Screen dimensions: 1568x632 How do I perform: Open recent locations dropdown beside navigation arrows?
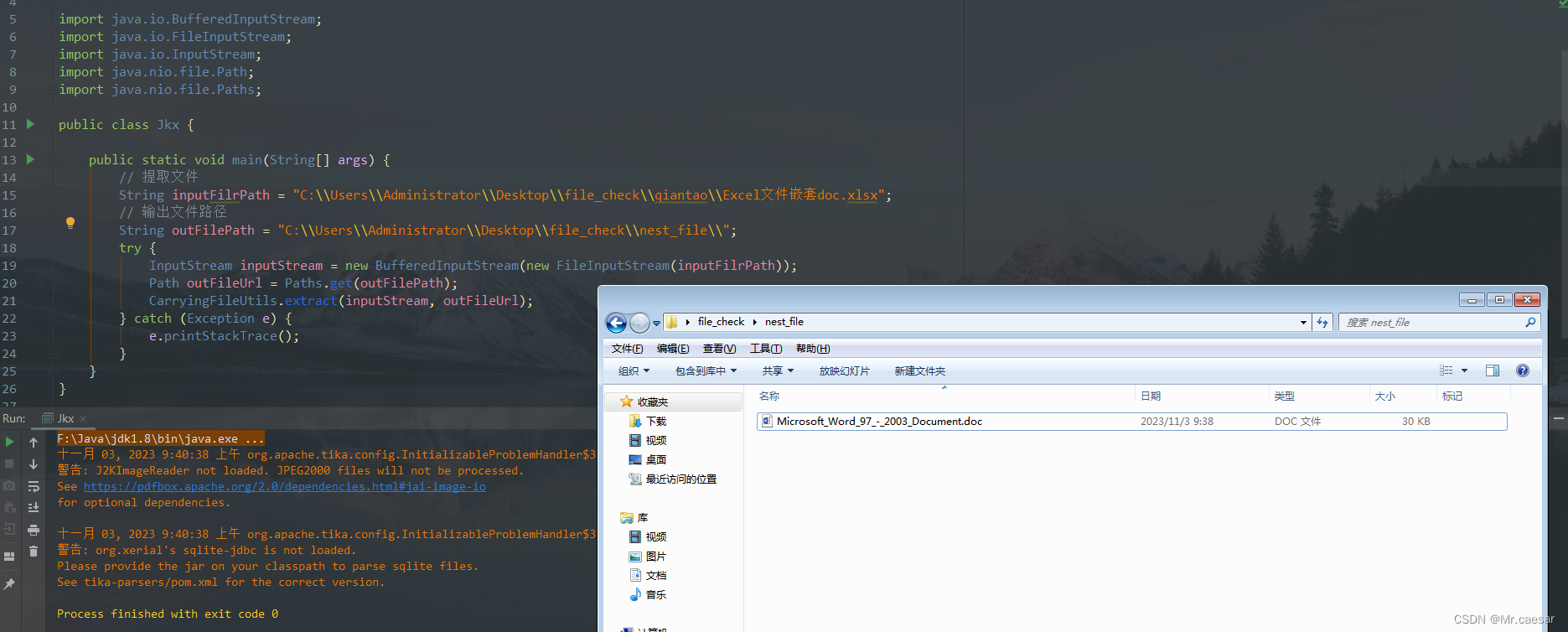[656, 323]
